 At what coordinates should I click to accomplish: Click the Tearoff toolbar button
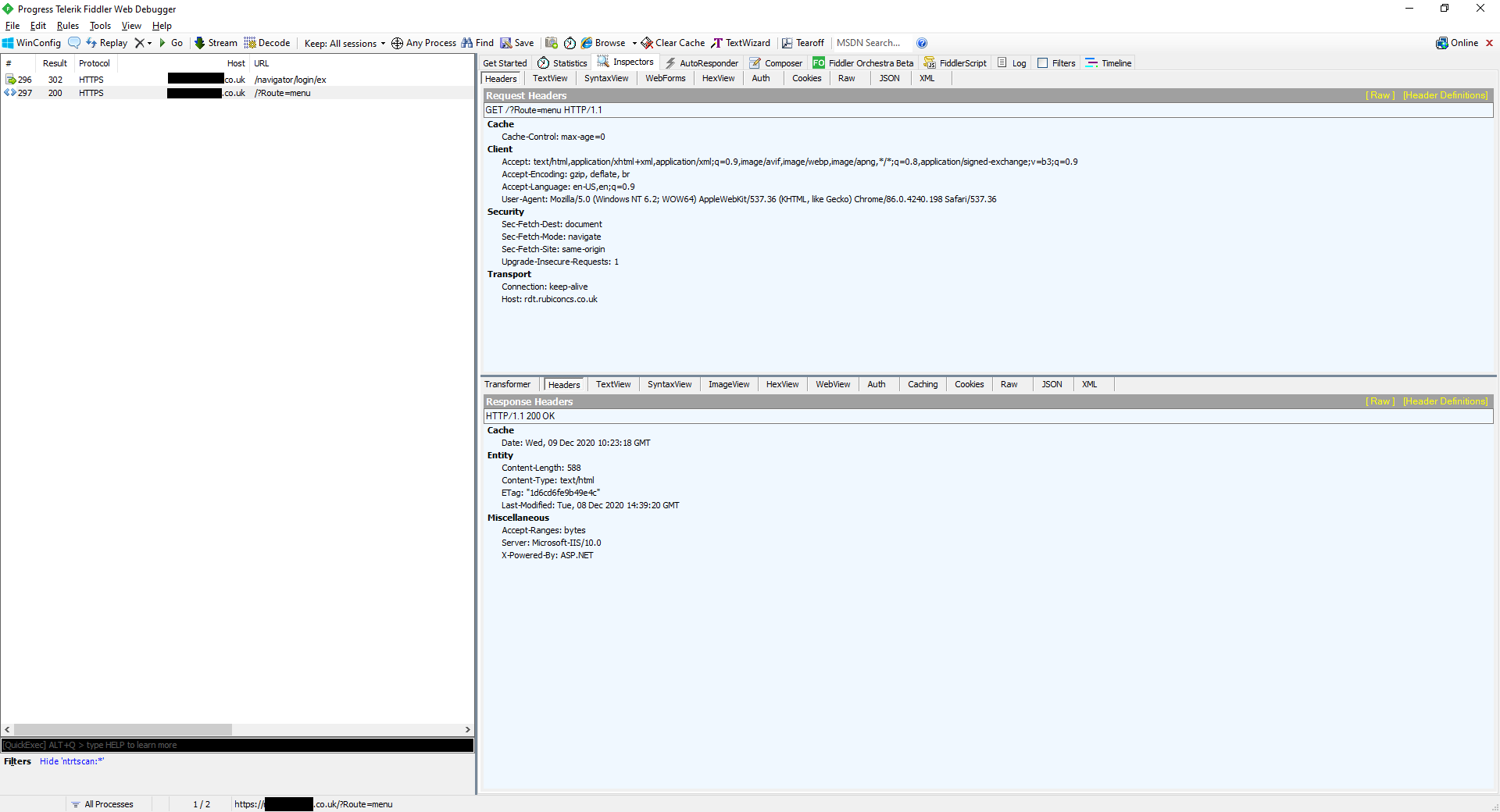tap(803, 43)
